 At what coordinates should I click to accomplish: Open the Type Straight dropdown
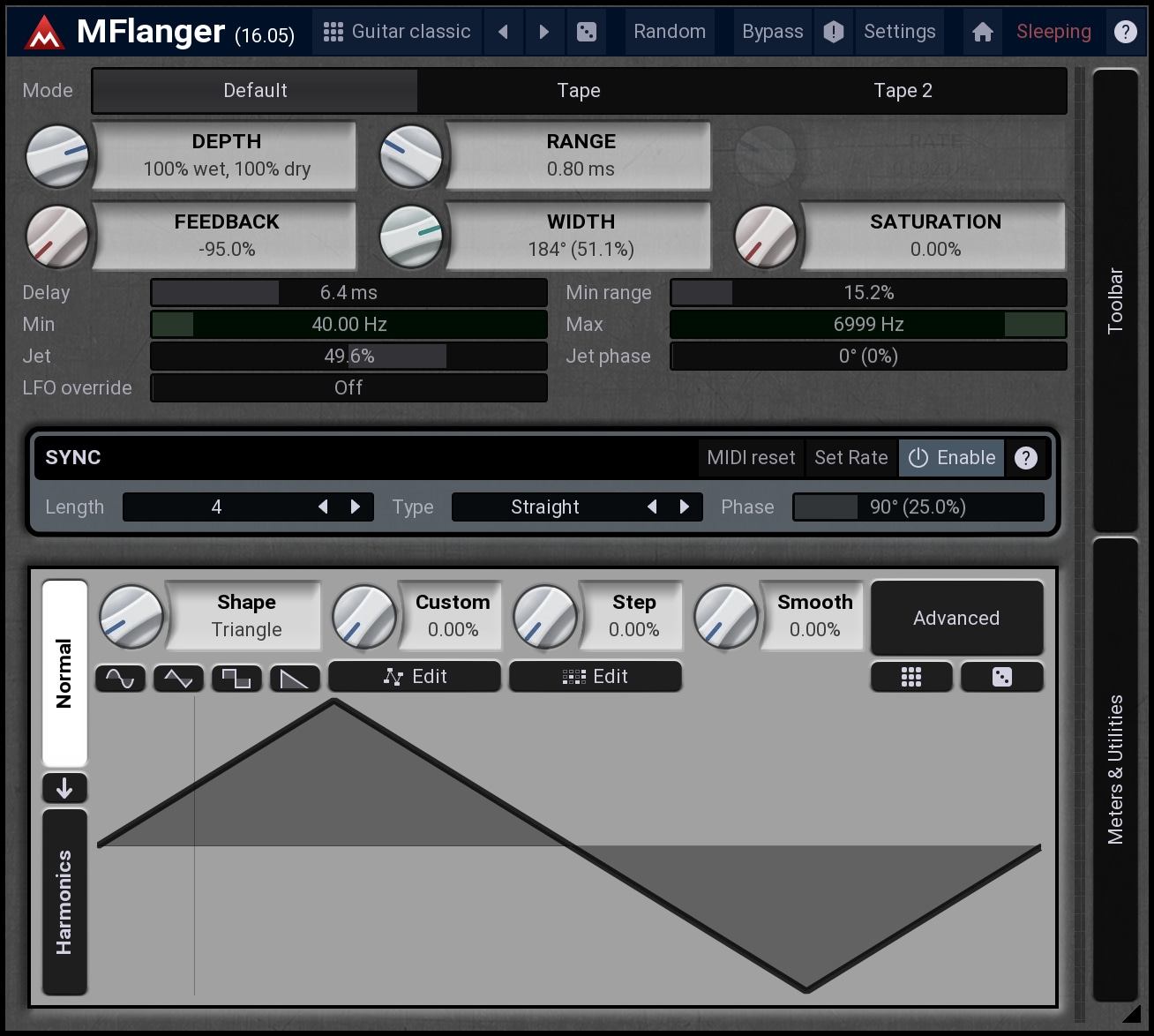545,507
